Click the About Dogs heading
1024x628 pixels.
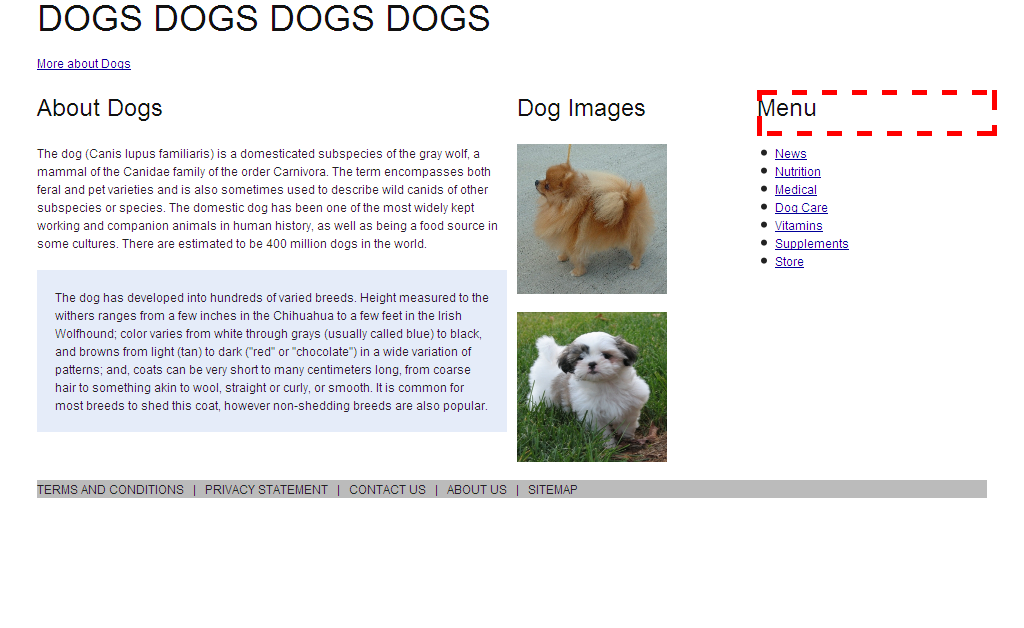click(x=99, y=108)
